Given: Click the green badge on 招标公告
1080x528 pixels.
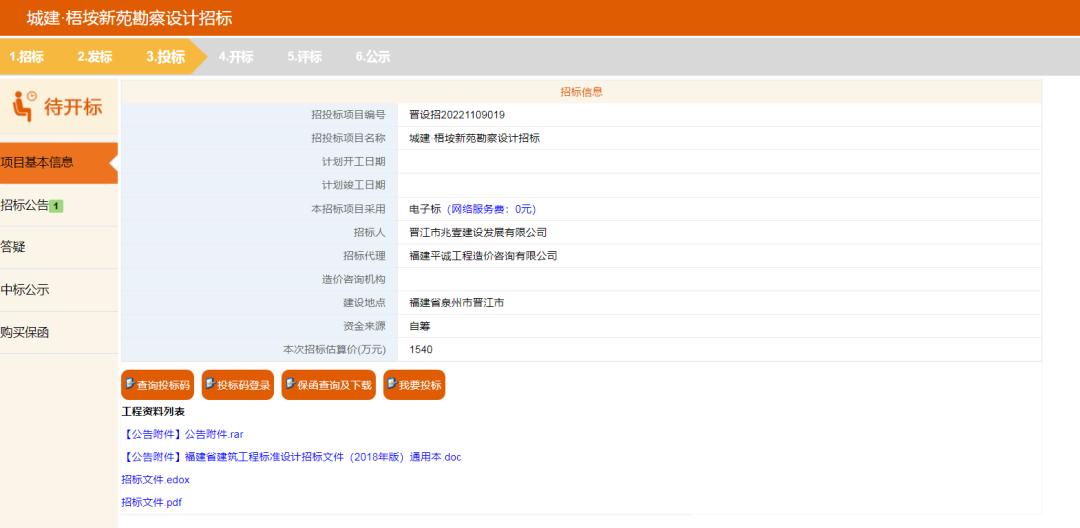Looking at the screenshot, I should click(x=56, y=206).
